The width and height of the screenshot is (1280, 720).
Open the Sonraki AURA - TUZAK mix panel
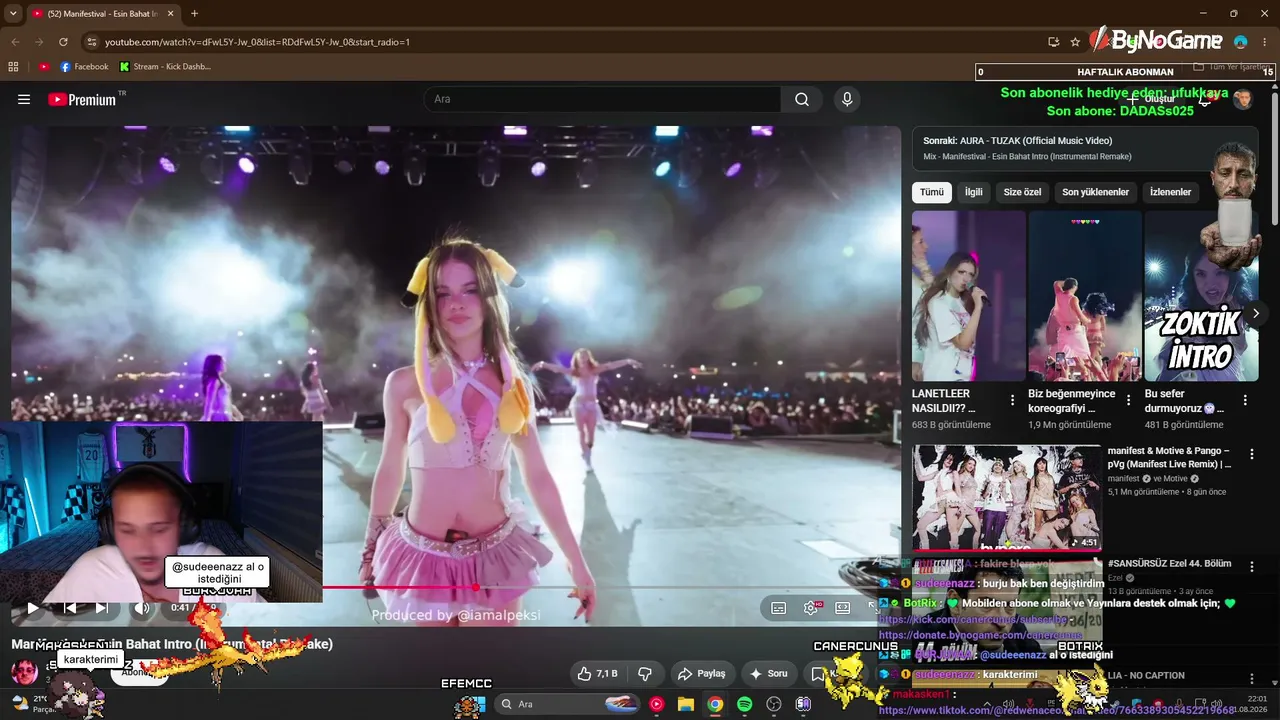tap(1085, 148)
